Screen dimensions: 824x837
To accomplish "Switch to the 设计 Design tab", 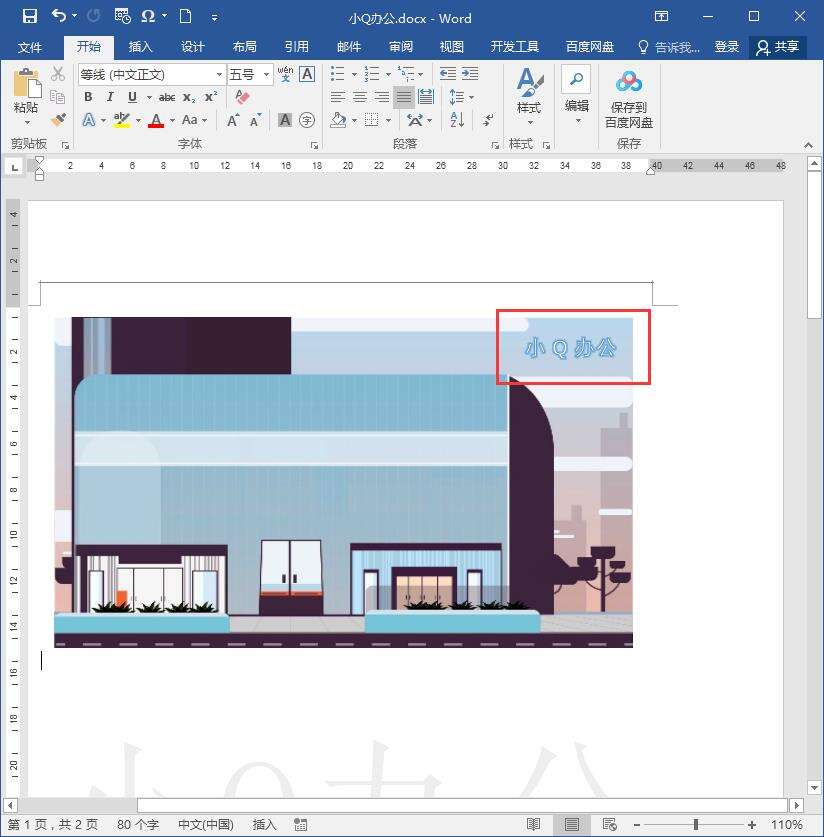I will coord(192,47).
